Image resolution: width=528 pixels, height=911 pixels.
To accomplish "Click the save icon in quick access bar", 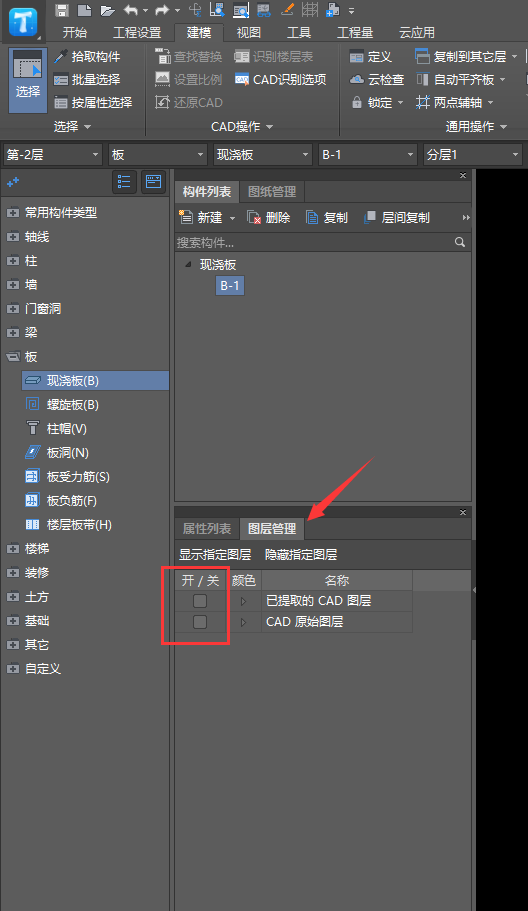I will tap(62, 10).
